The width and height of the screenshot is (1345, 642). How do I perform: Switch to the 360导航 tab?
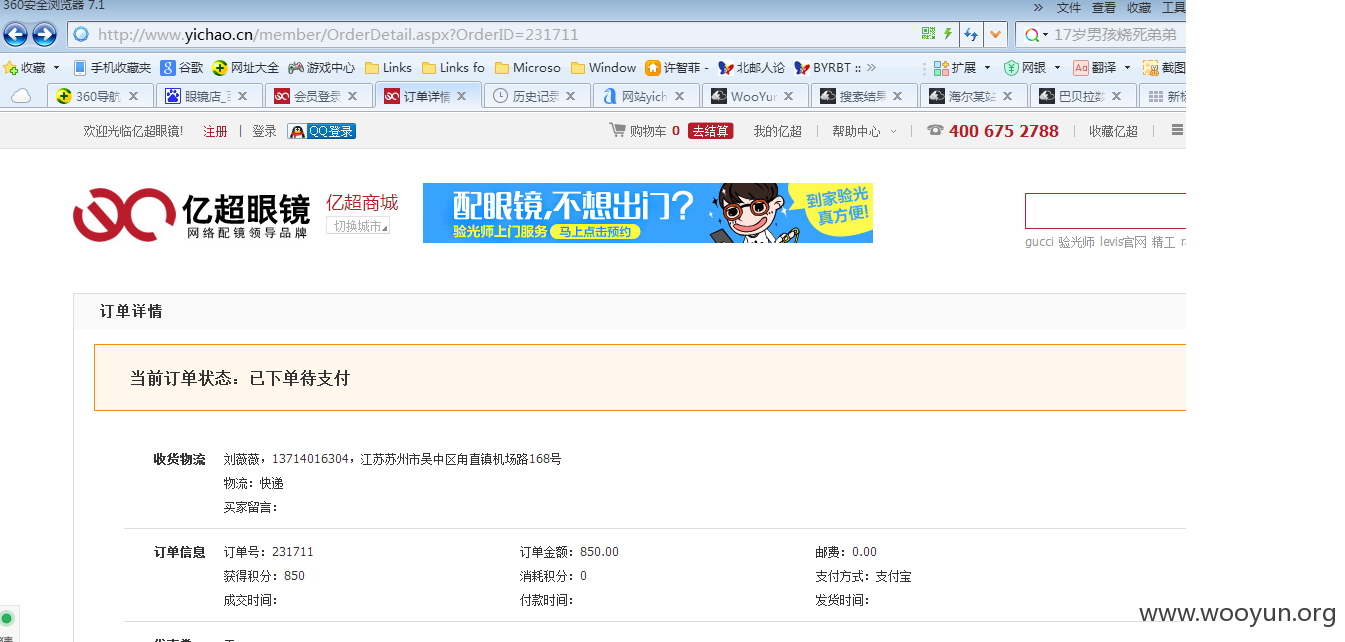click(99, 96)
